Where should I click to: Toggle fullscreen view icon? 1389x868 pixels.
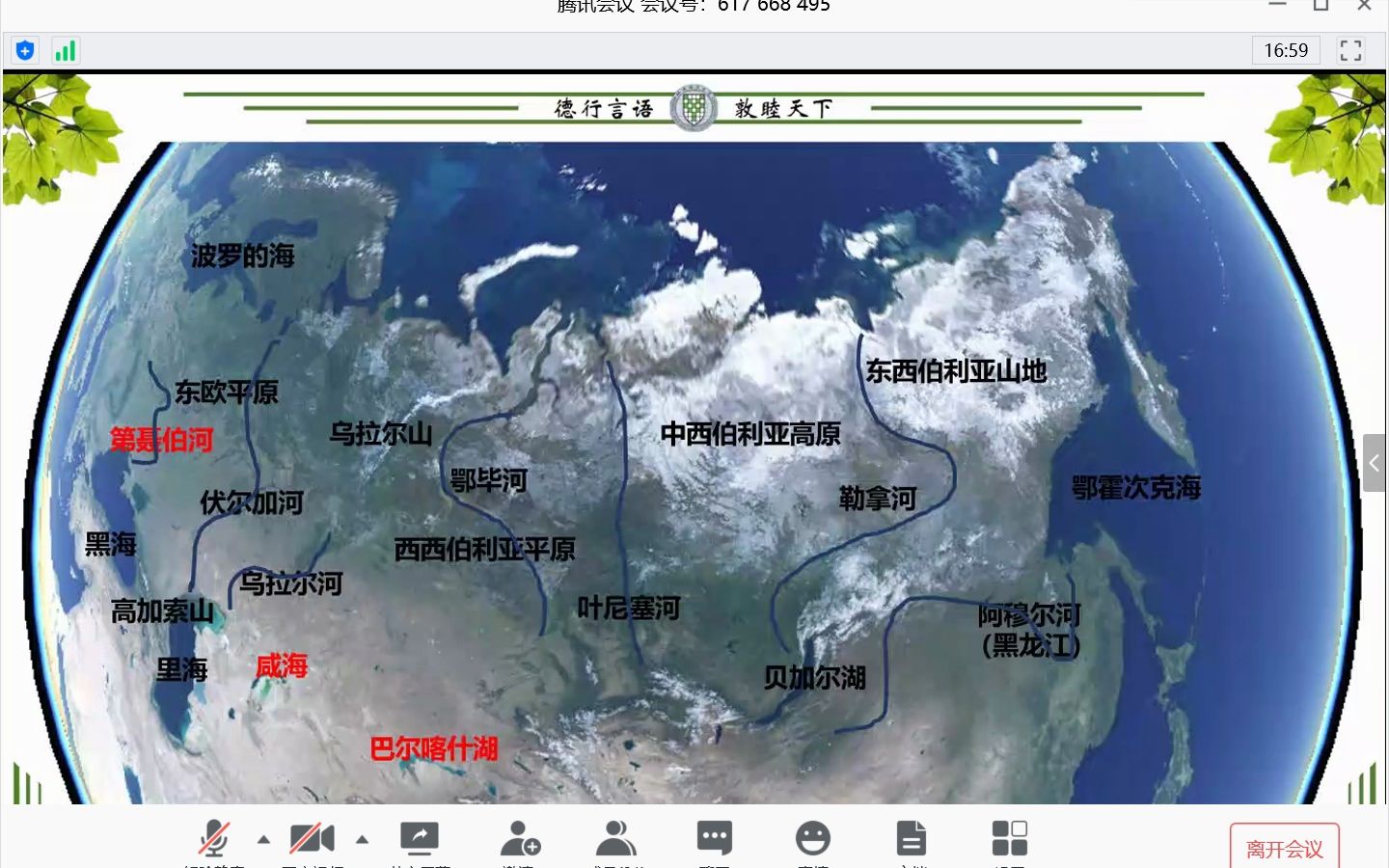[x=1350, y=50]
